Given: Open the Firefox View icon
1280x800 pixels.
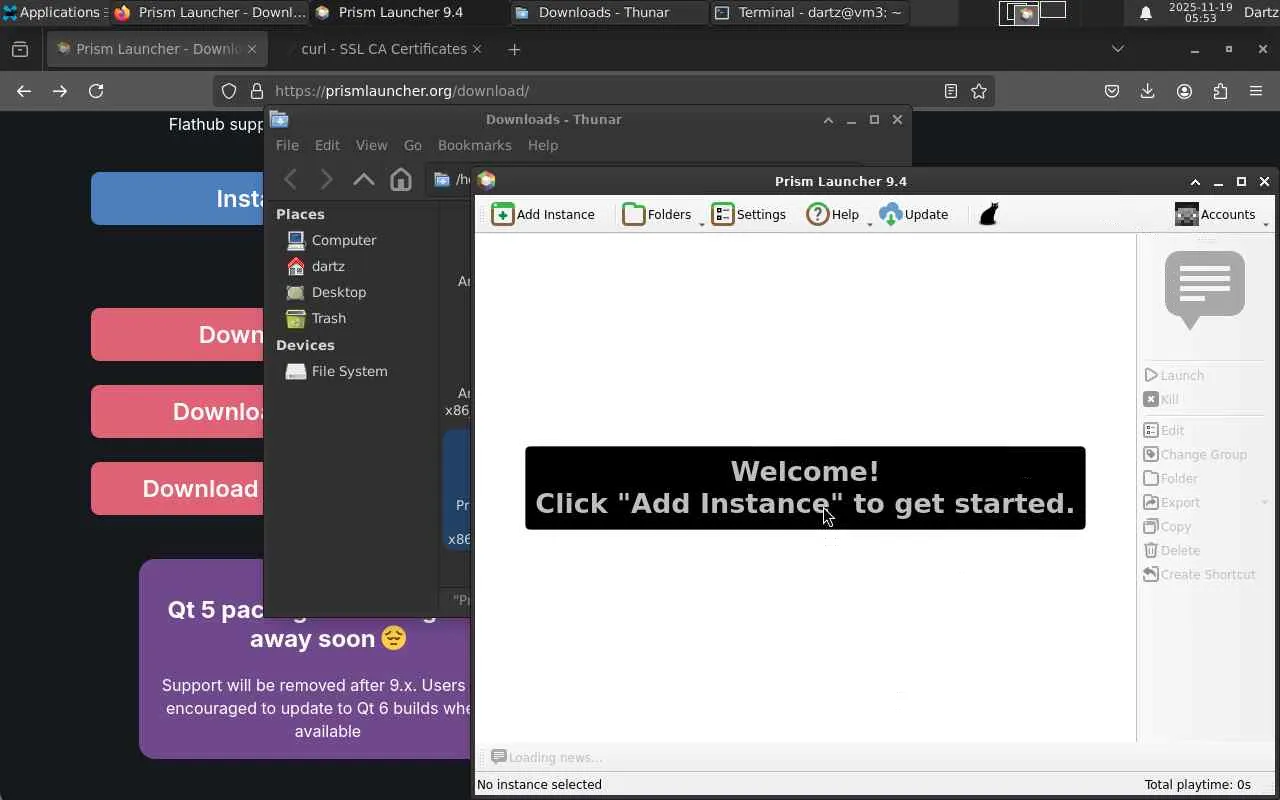Looking at the screenshot, I should click(20, 49).
